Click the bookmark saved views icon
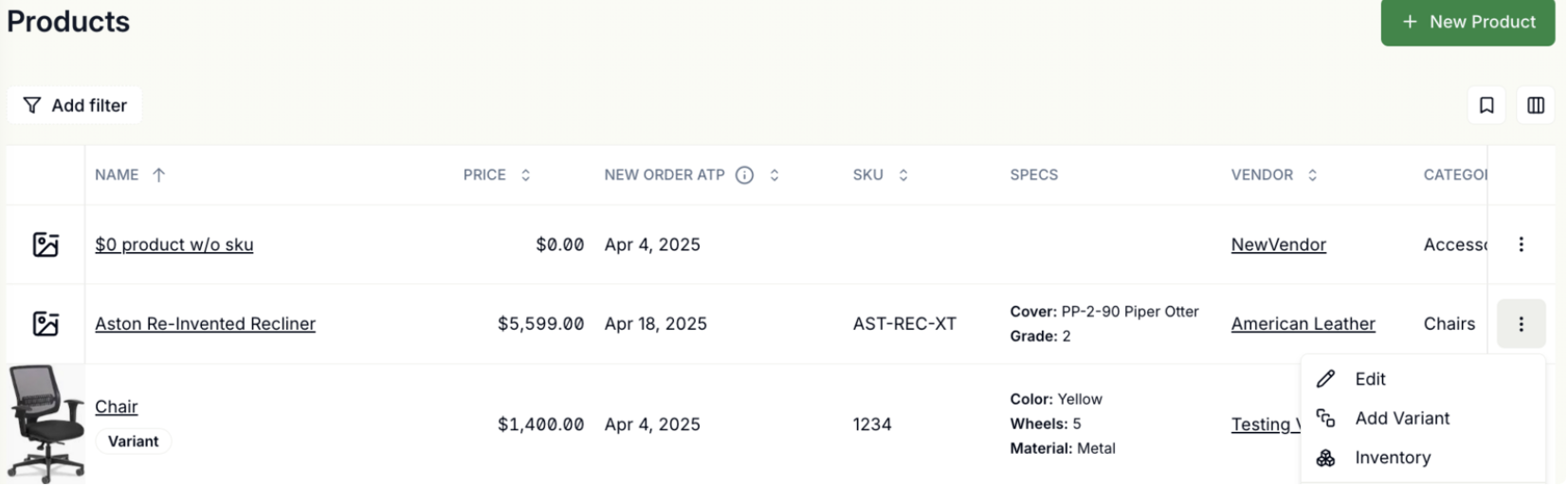Viewport: 1568px width, 487px height. (1486, 105)
